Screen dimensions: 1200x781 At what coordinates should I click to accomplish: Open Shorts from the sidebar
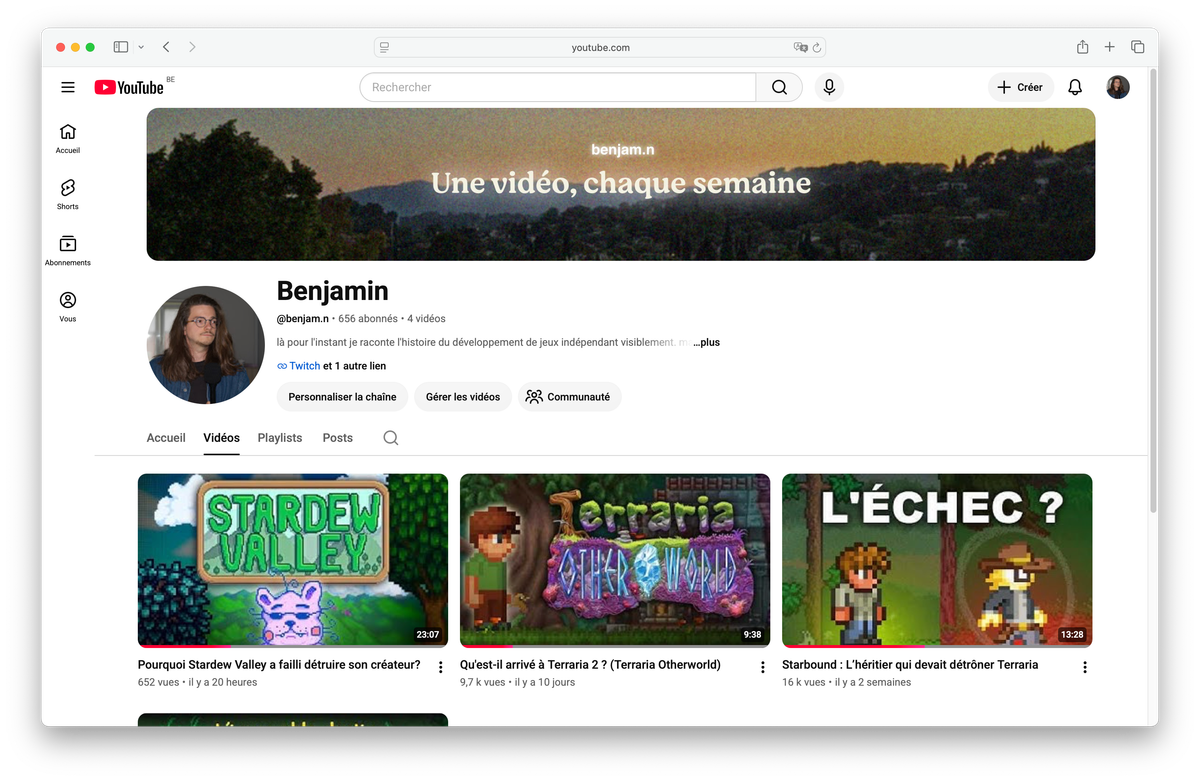coord(68,194)
